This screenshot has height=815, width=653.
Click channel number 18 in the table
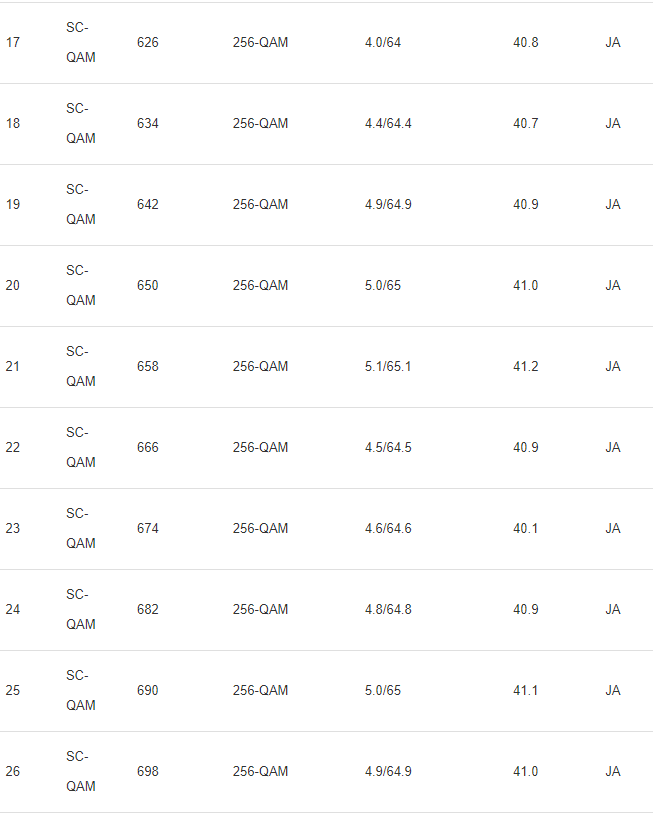point(12,124)
